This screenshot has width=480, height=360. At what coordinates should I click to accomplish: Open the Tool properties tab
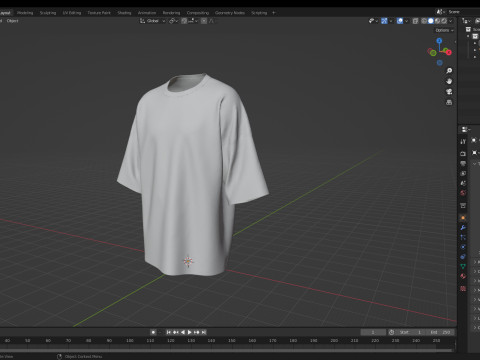463,141
